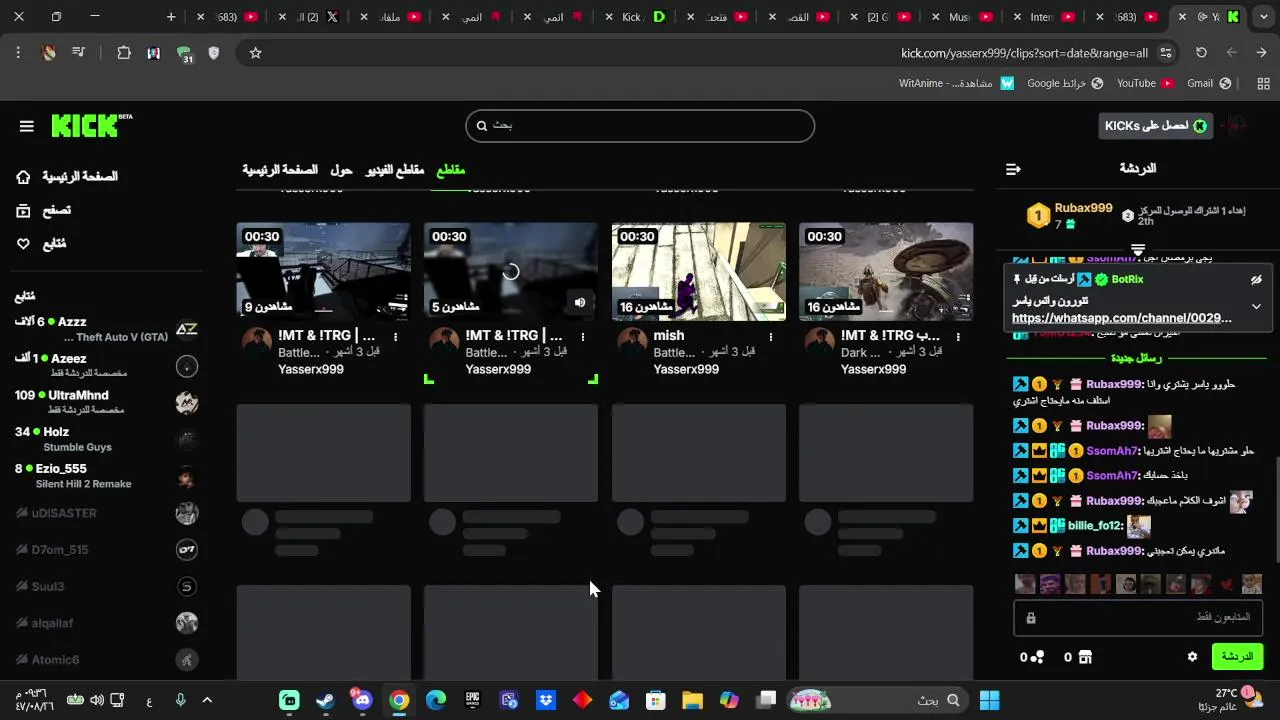Open Windows Start menu

[x=989, y=700]
